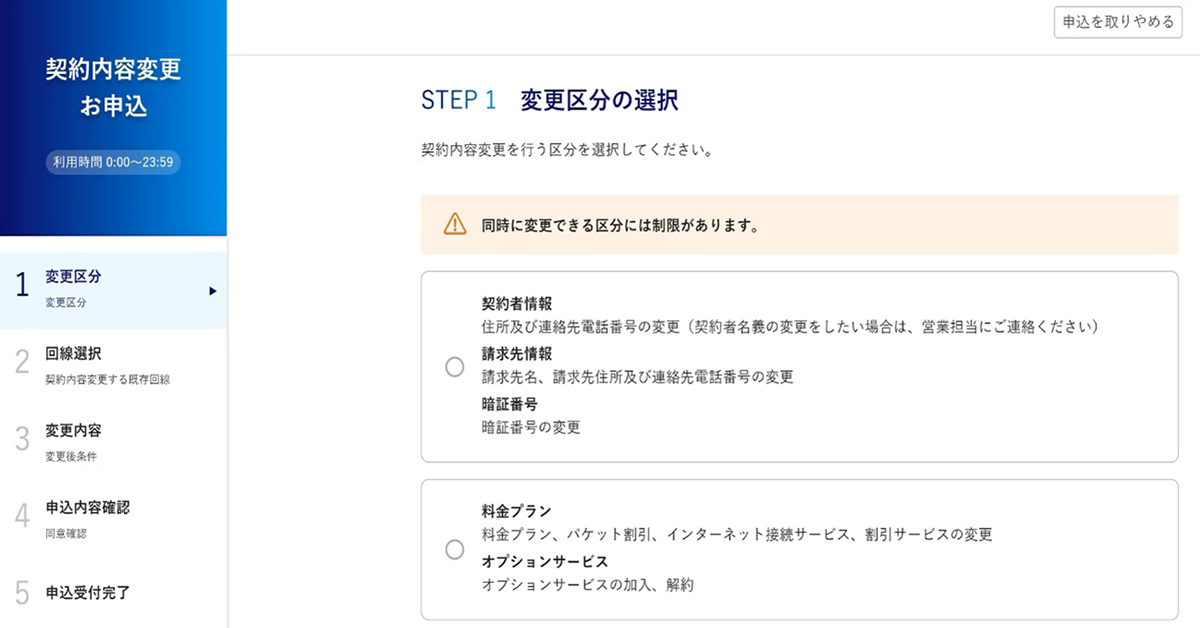Click the 契約内容変更 お申込 header title
Viewport: 1200px width, 628px height.
click(x=113, y=87)
